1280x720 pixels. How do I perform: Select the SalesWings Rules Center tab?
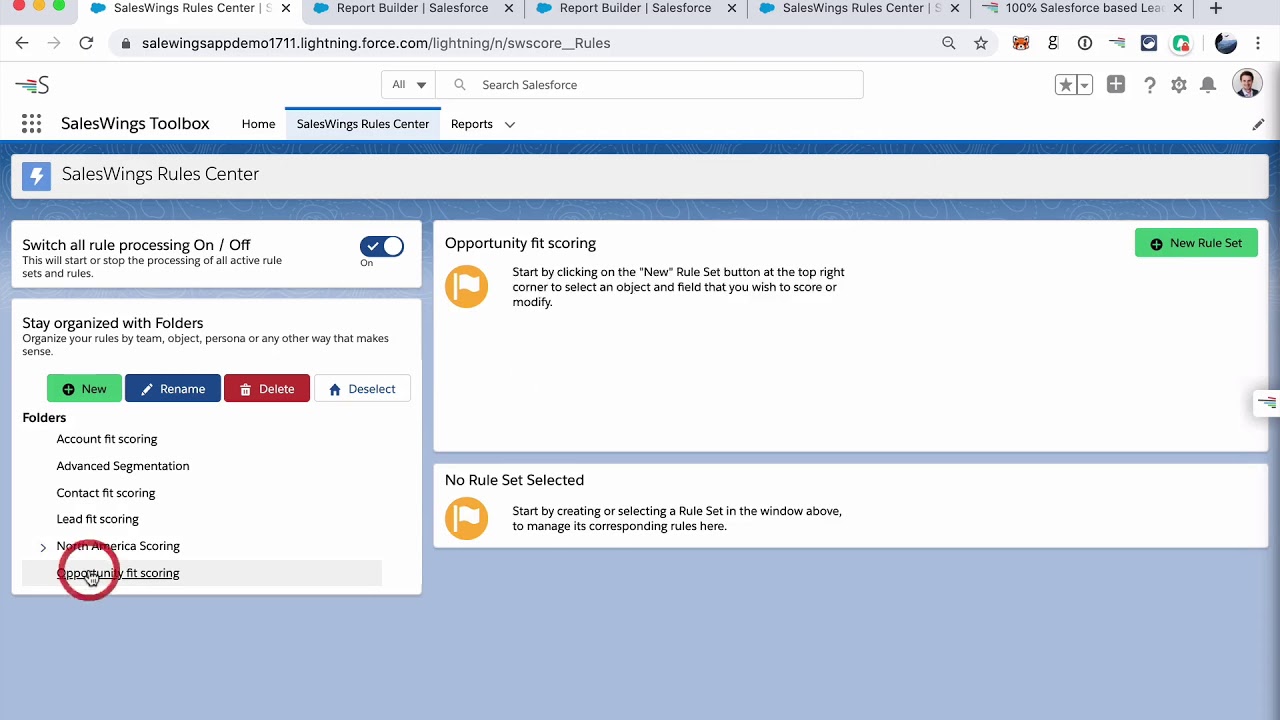(363, 124)
